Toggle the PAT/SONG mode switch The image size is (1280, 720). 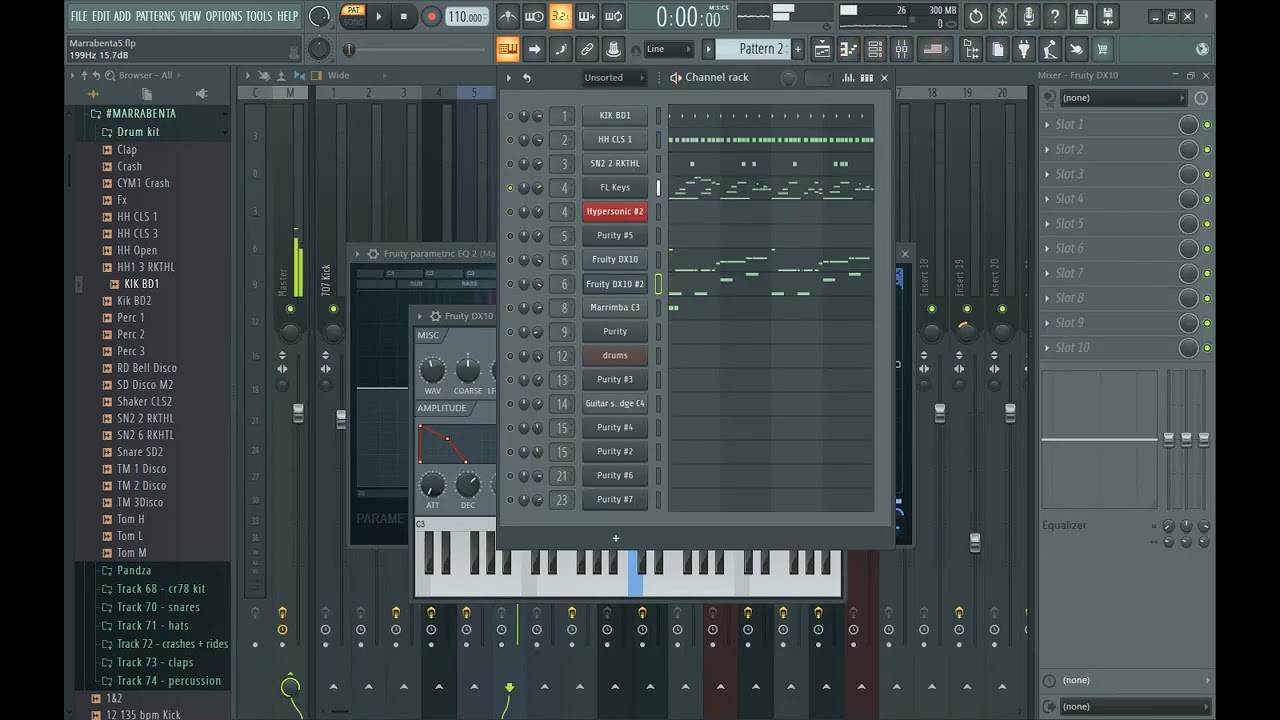click(353, 16)
